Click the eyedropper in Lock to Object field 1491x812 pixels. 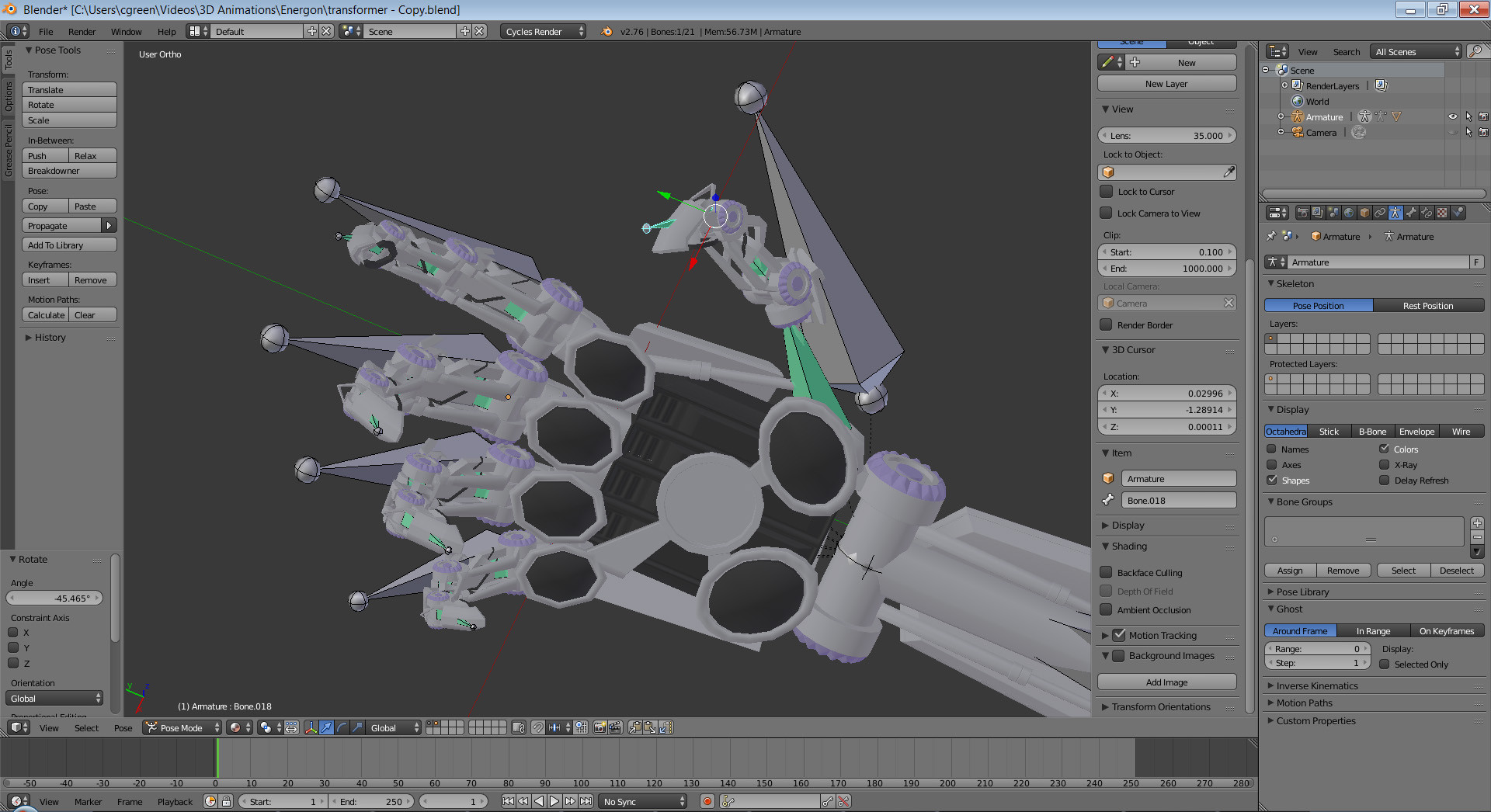tap(1229, 172)
